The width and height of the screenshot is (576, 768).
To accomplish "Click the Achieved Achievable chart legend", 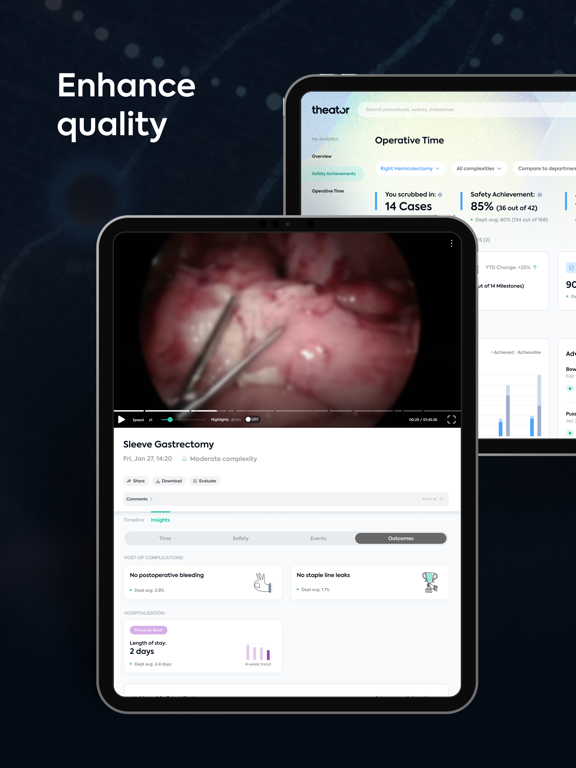I will [516, 352].
